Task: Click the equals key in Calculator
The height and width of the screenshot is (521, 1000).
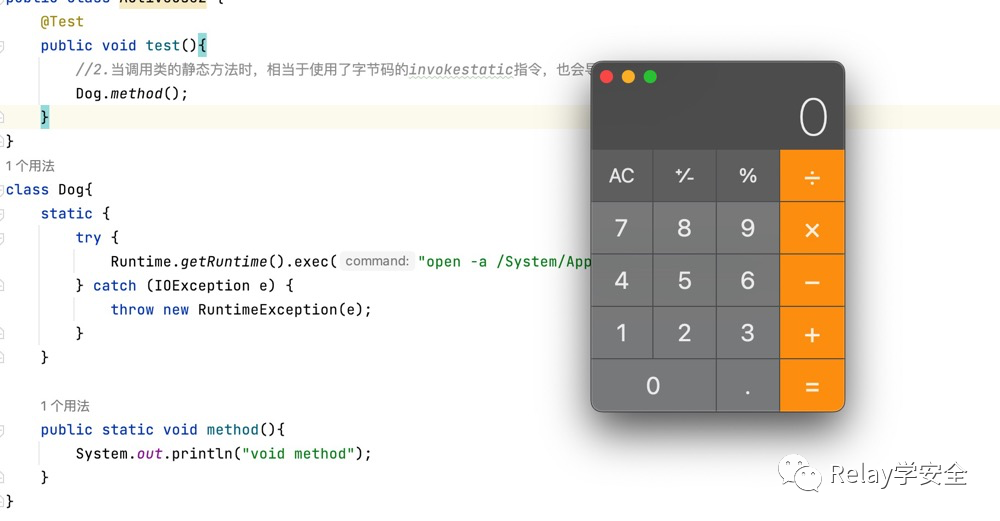Action: tap(812, 385)
